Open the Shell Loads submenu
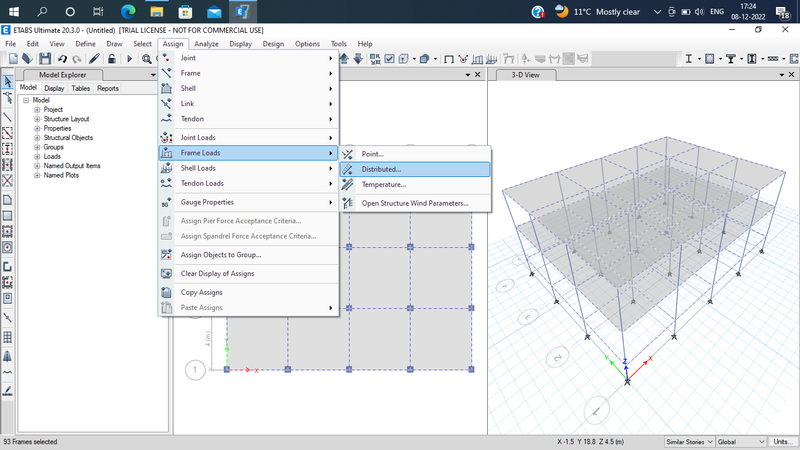Screen dimensions: 800x450 [x=248, y=168]
